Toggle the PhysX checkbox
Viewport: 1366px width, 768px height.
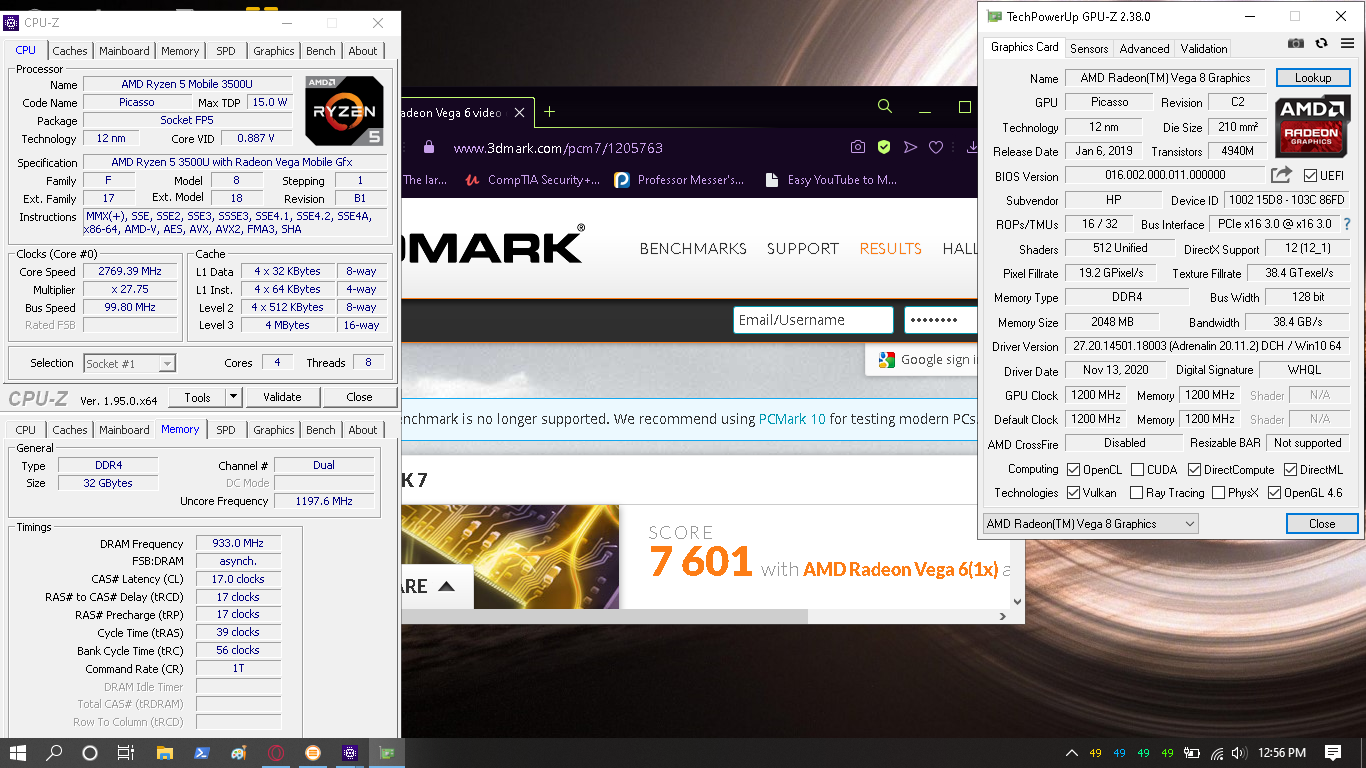click(1218, 493)
